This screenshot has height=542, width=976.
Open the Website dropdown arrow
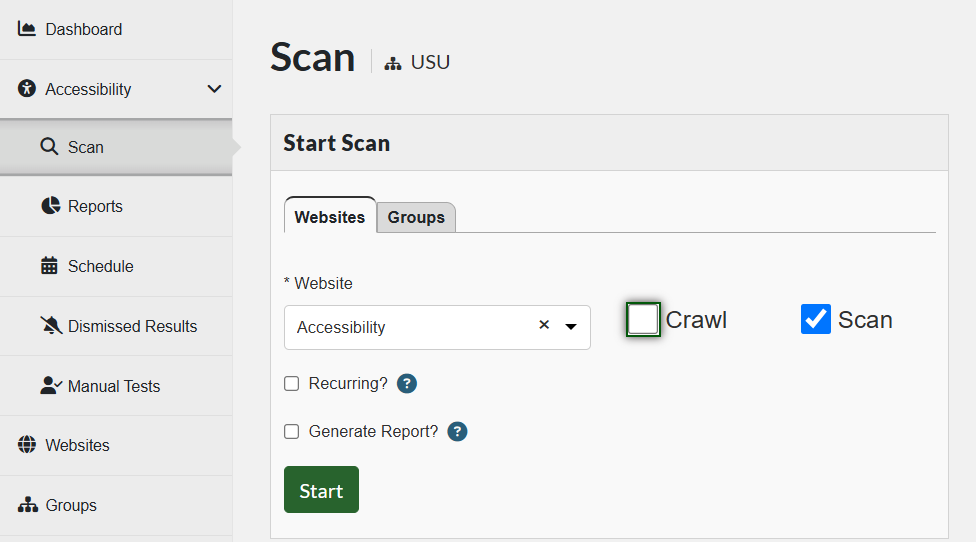[571, 327]
